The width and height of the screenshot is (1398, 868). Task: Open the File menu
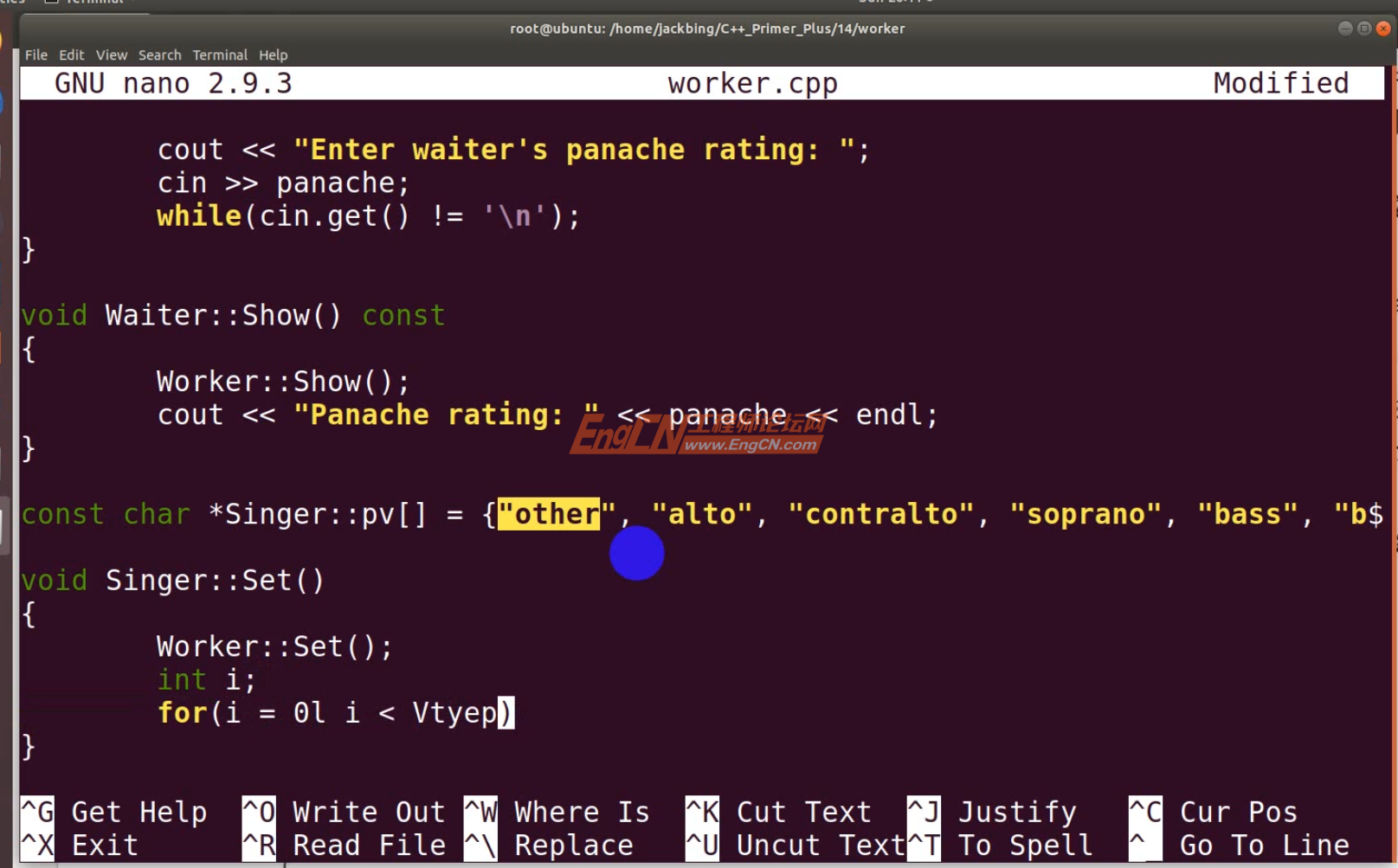[x=35, y=55]
